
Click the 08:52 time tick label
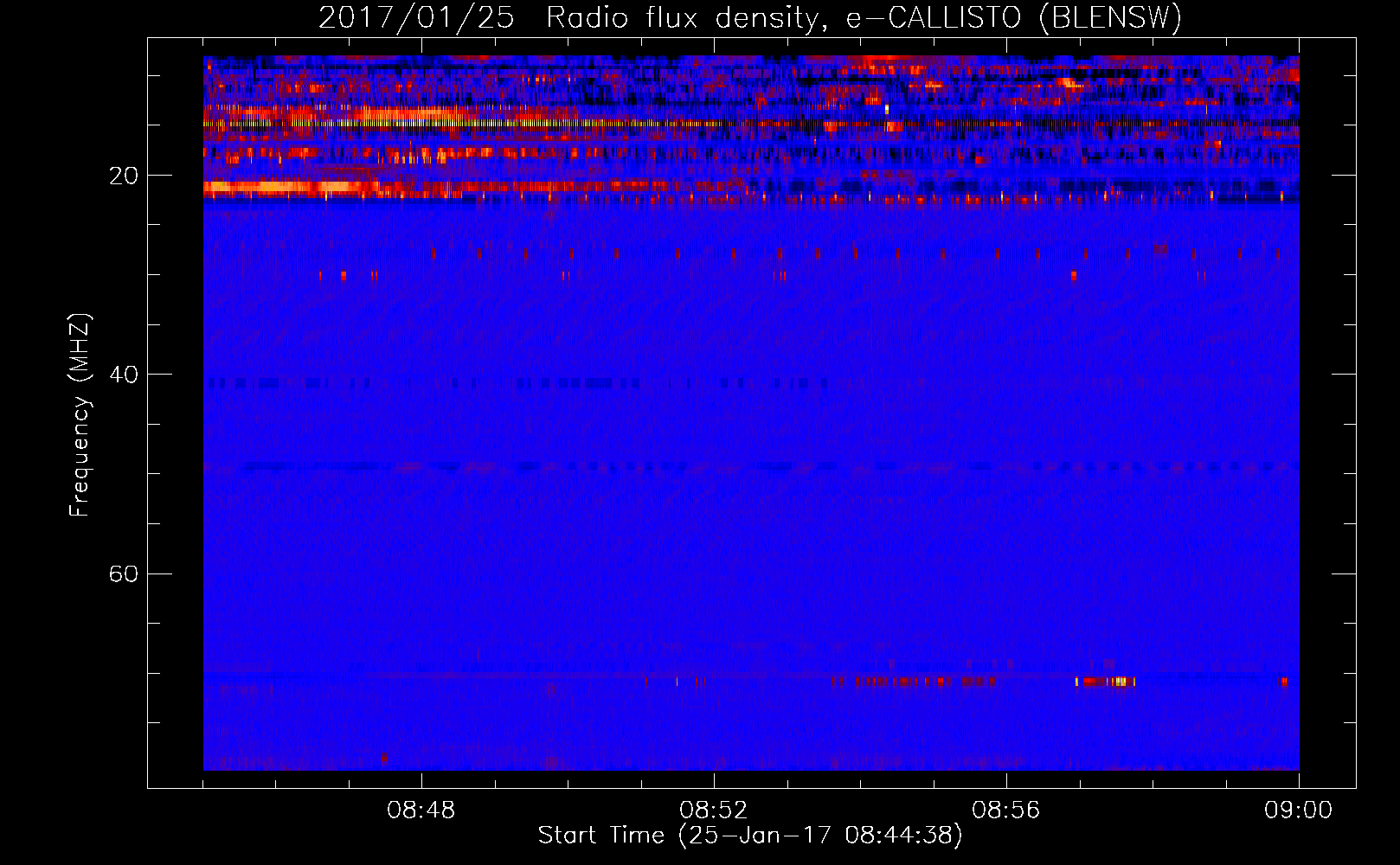[x=714, y=811]
